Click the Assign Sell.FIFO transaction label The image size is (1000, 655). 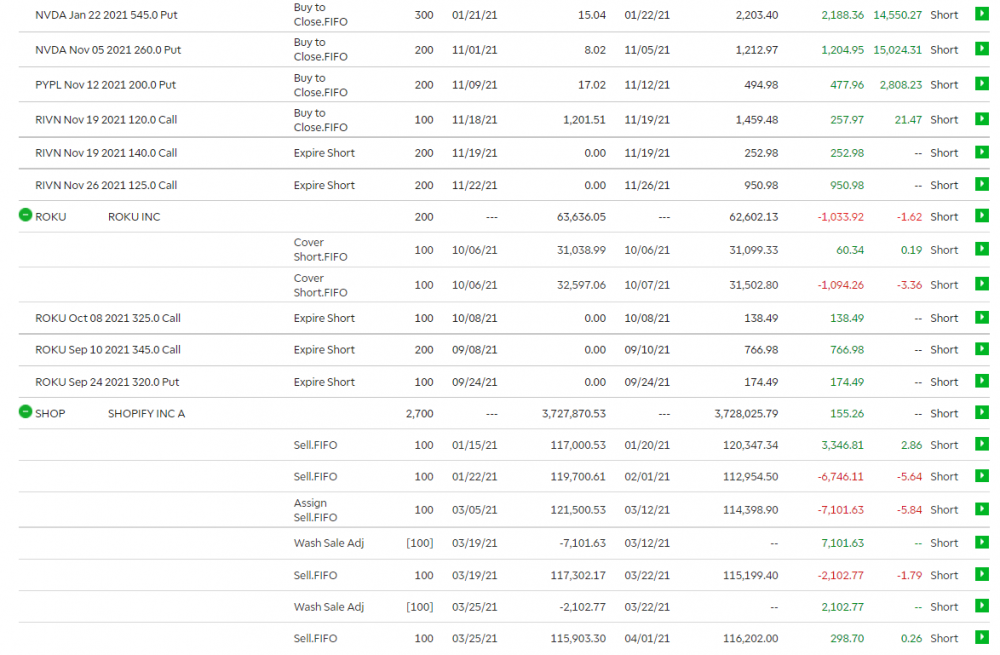click(317, 510)
